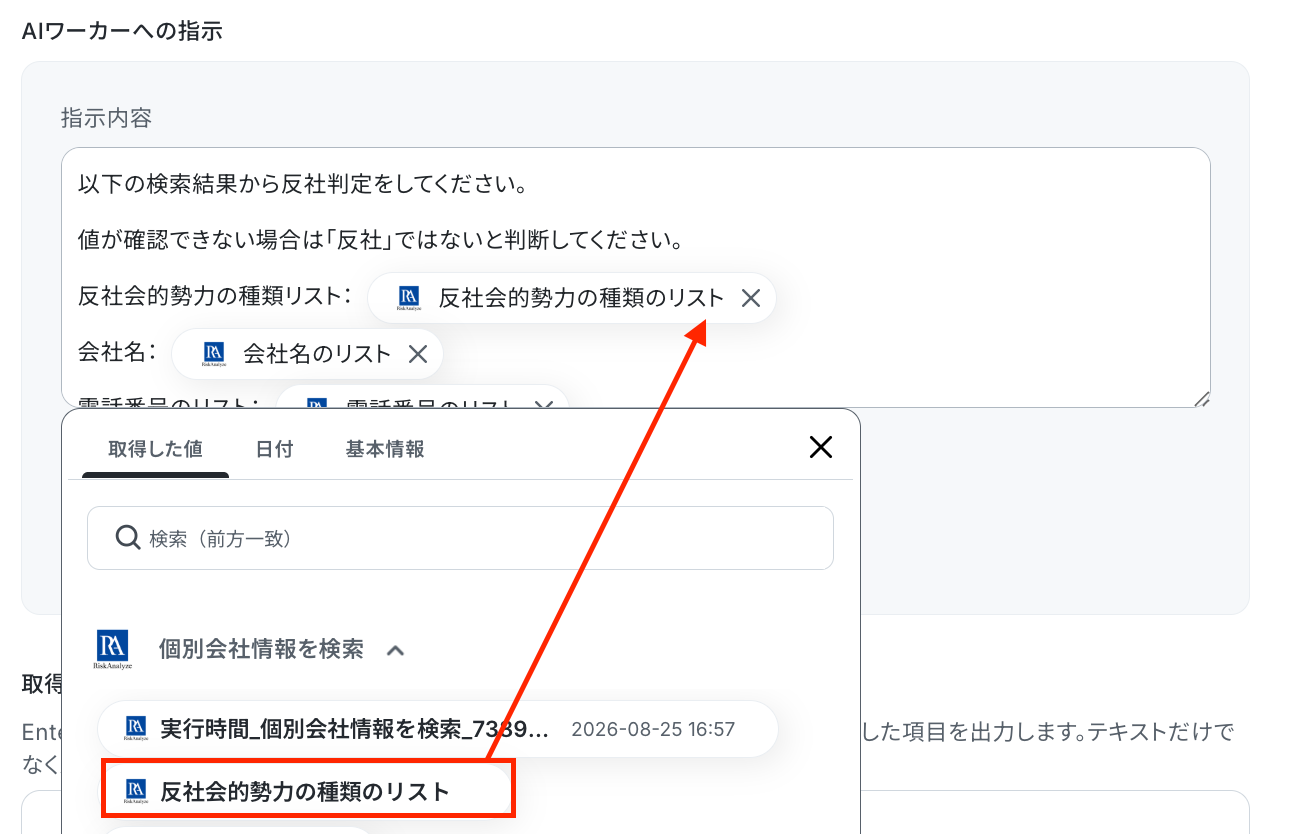Choose the 実行時間_個別会社情報を検索 value row
The height and width of the screenshot is (834, 1298).
pos(438,729)
